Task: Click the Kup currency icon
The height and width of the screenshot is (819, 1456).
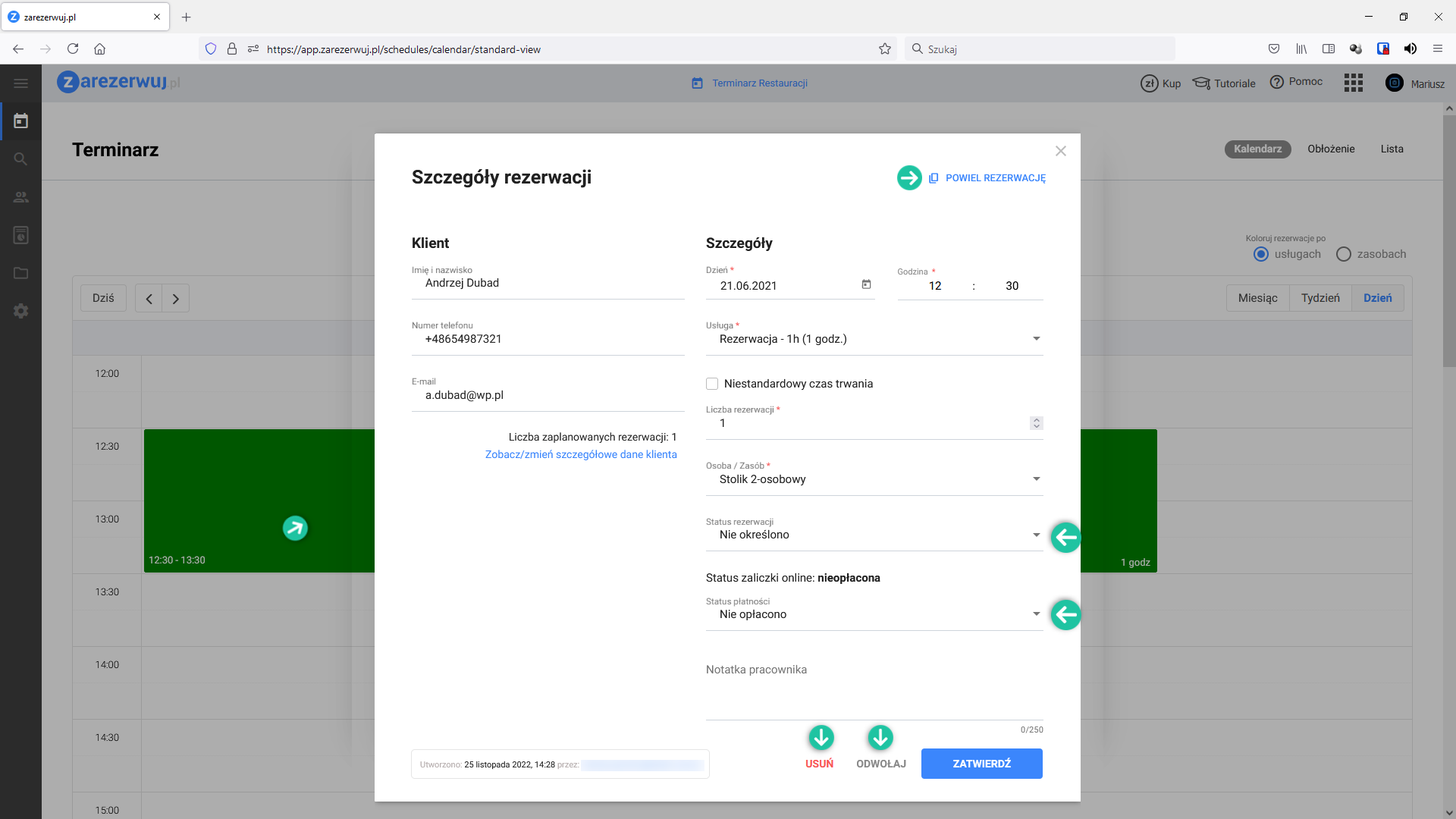Action: tap(1149, 83)
